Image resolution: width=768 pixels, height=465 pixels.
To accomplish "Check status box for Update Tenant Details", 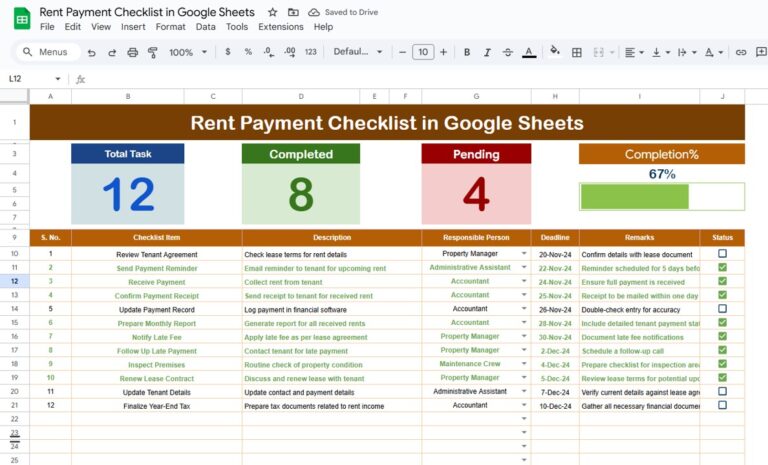I will click(x=722, y=392).
